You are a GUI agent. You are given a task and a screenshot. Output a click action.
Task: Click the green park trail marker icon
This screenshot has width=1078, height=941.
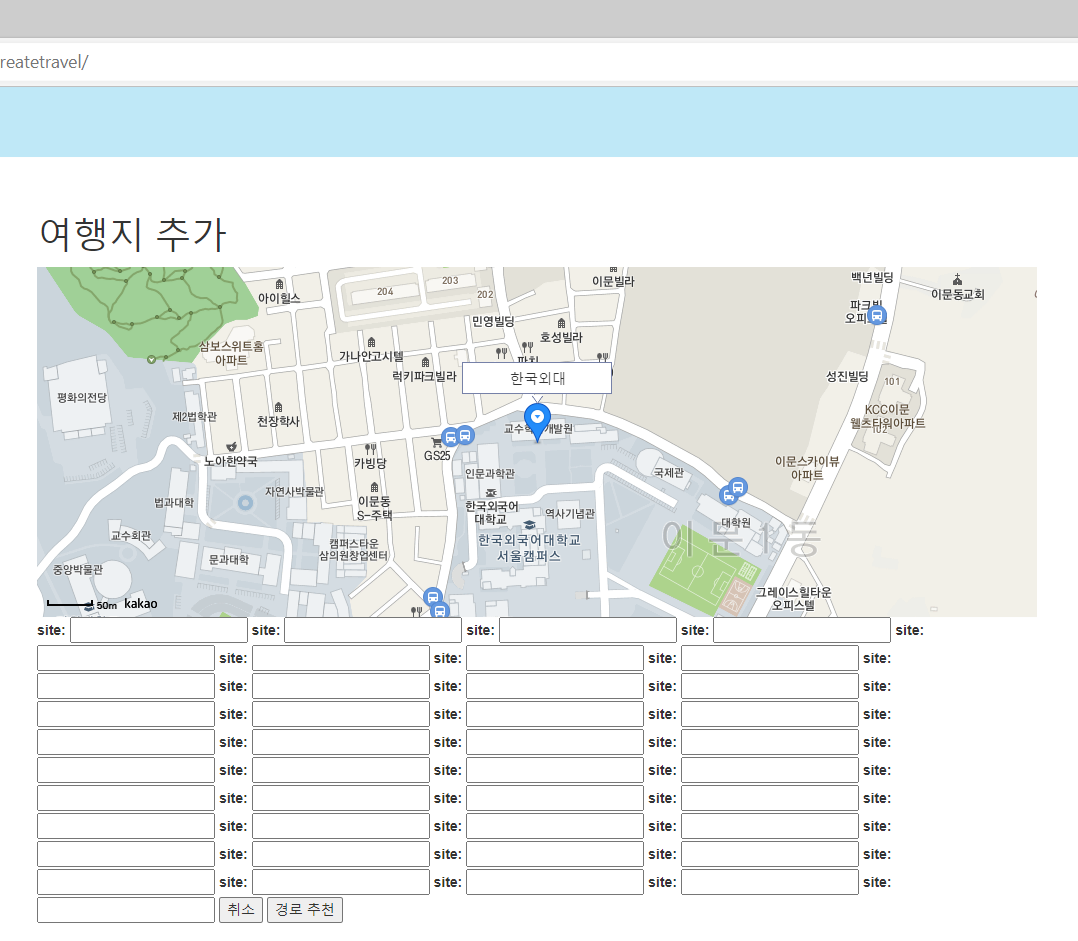[151, 359]
